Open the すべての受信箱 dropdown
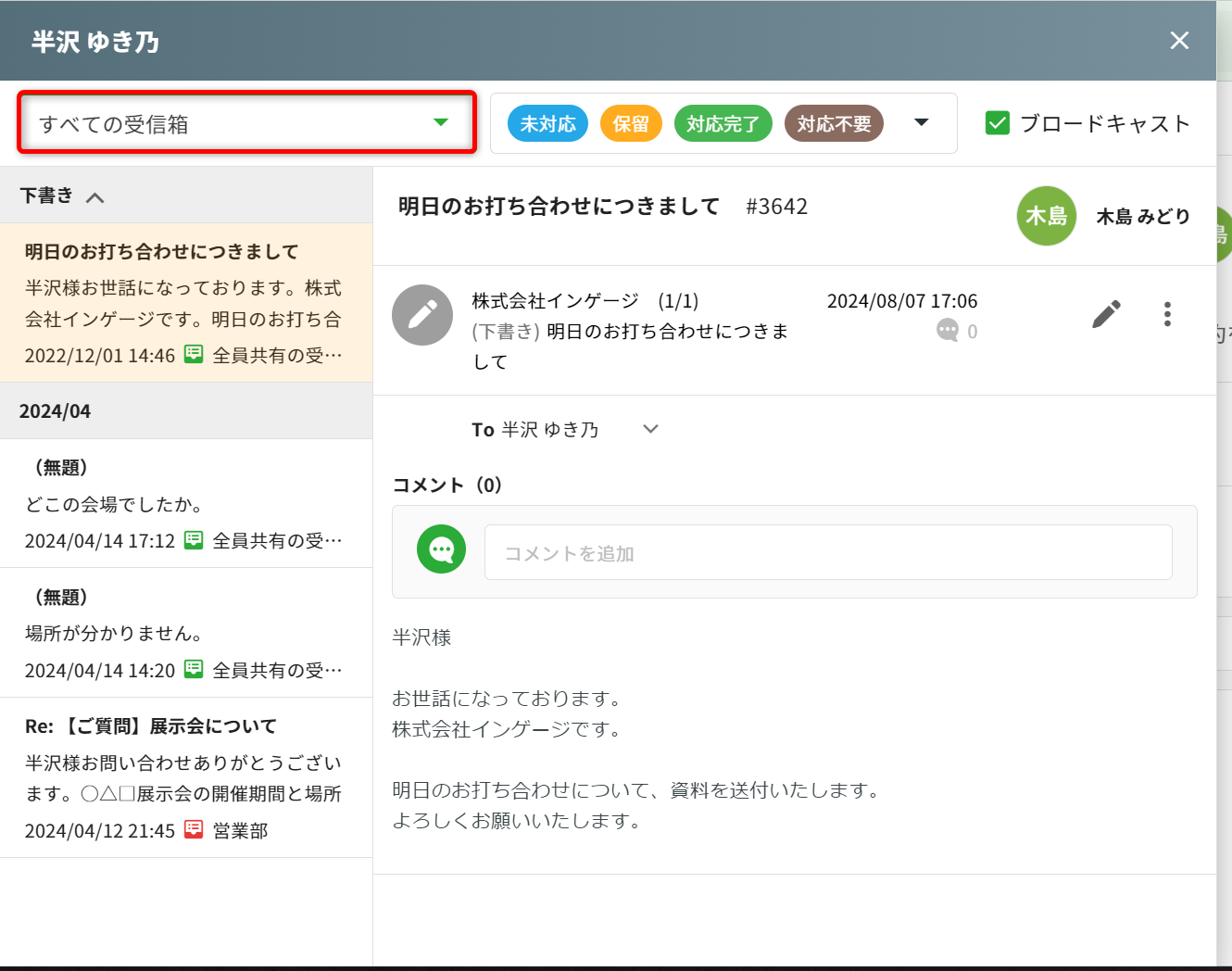 point(246,123)
